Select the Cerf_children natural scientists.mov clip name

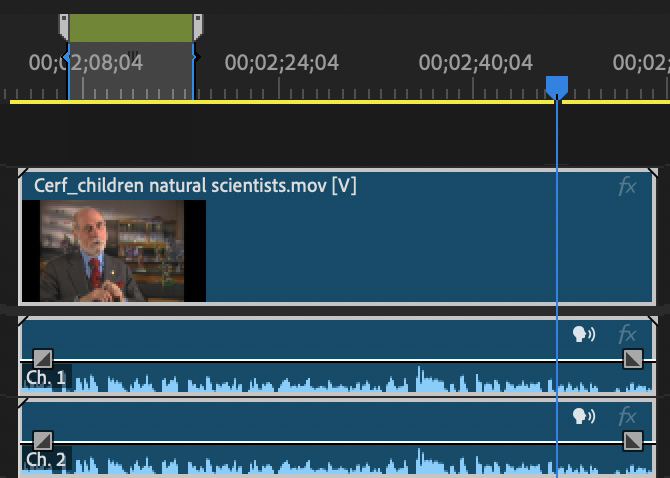[195, 186]
